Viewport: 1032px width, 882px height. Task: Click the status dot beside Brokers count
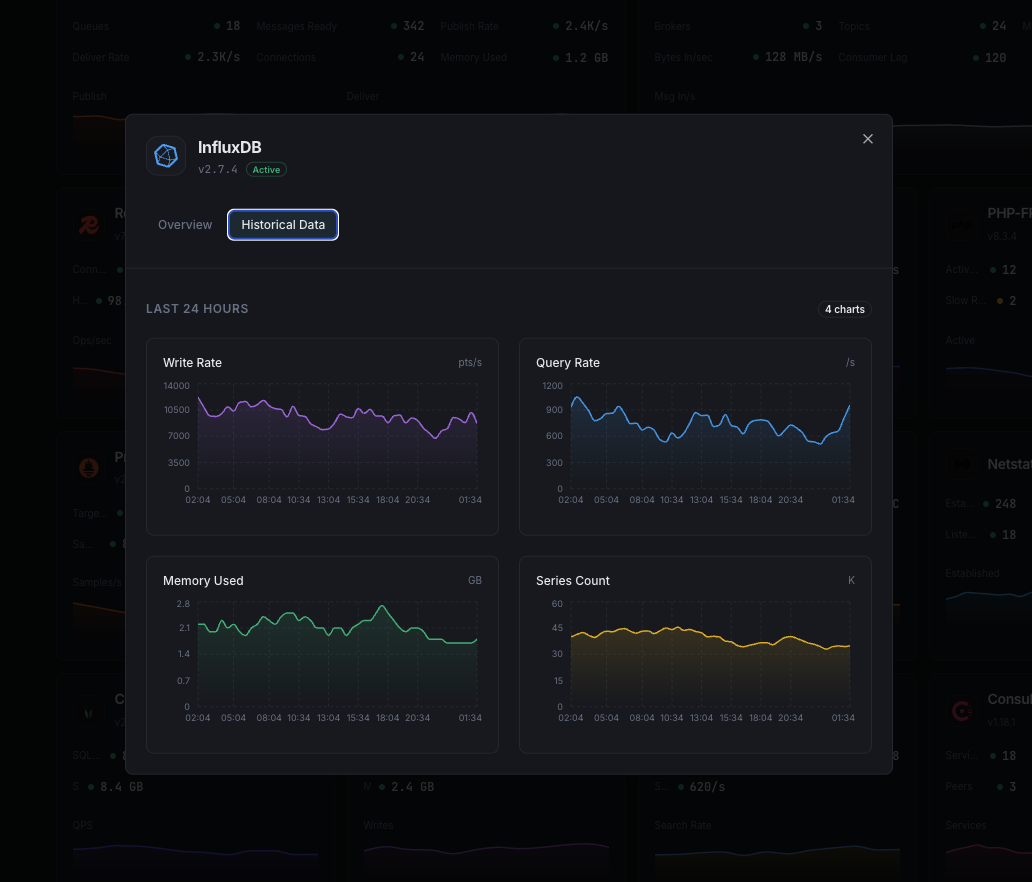(807, 26)
